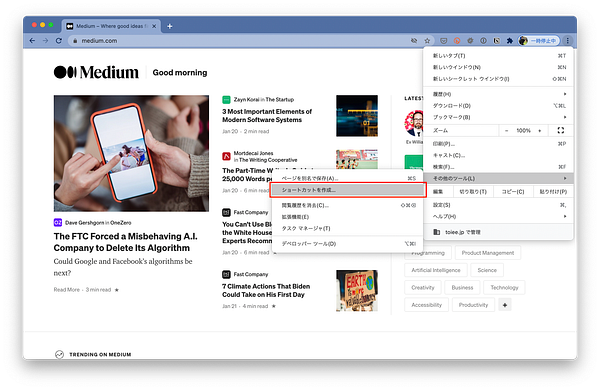The height and width of the screenshot is (390, 600).
Task: Select 印刷(P)... menu entry
Action: tap(499, 144)
